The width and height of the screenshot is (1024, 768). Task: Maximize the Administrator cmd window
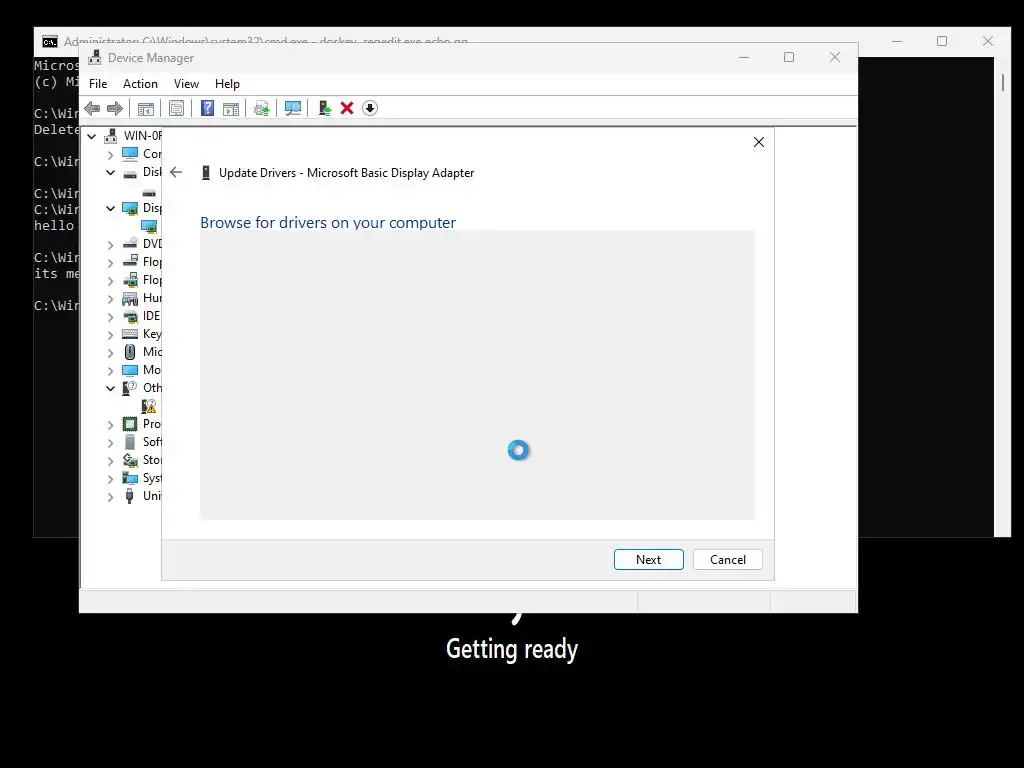point(942,41)
